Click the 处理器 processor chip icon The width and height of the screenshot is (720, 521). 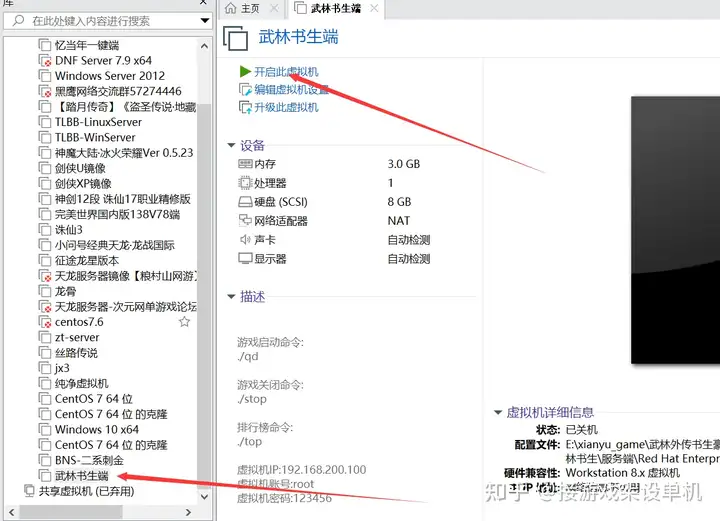(x=245, y=183)
